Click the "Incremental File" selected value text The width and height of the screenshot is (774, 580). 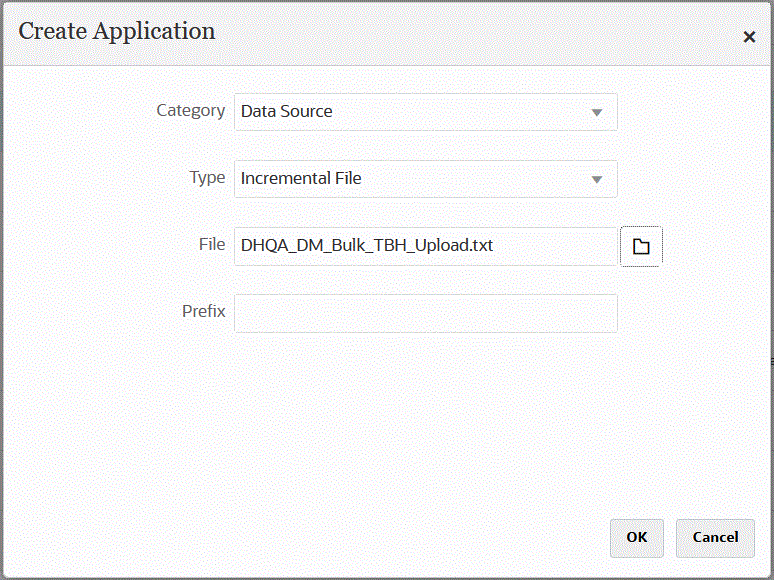[x=301, y=179]
